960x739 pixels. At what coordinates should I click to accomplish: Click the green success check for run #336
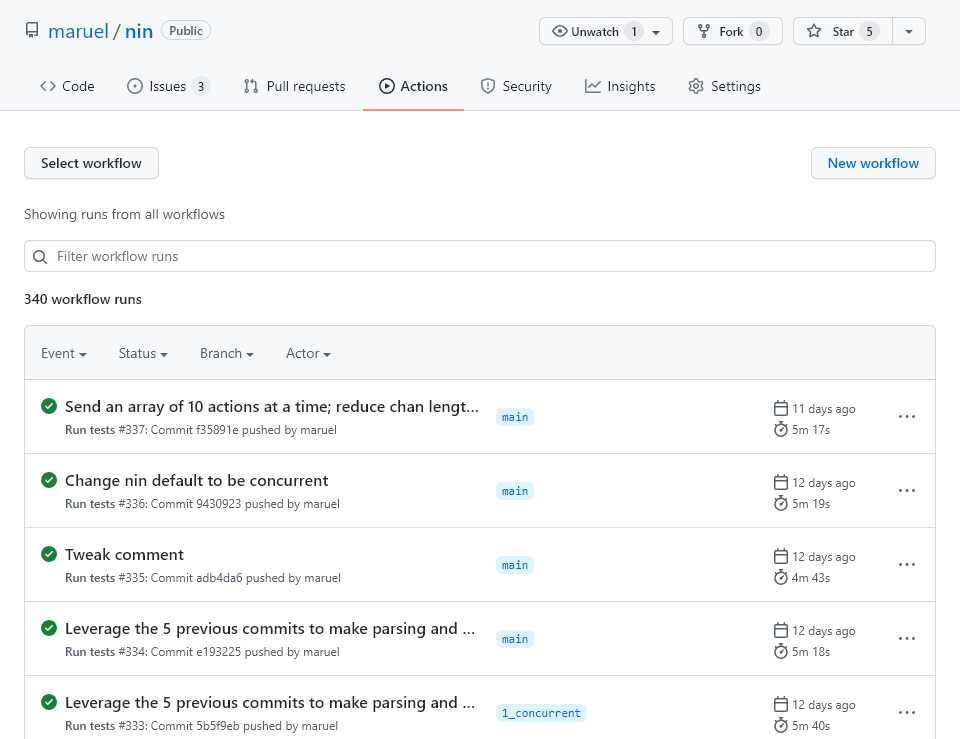click(x=49, y=480)
